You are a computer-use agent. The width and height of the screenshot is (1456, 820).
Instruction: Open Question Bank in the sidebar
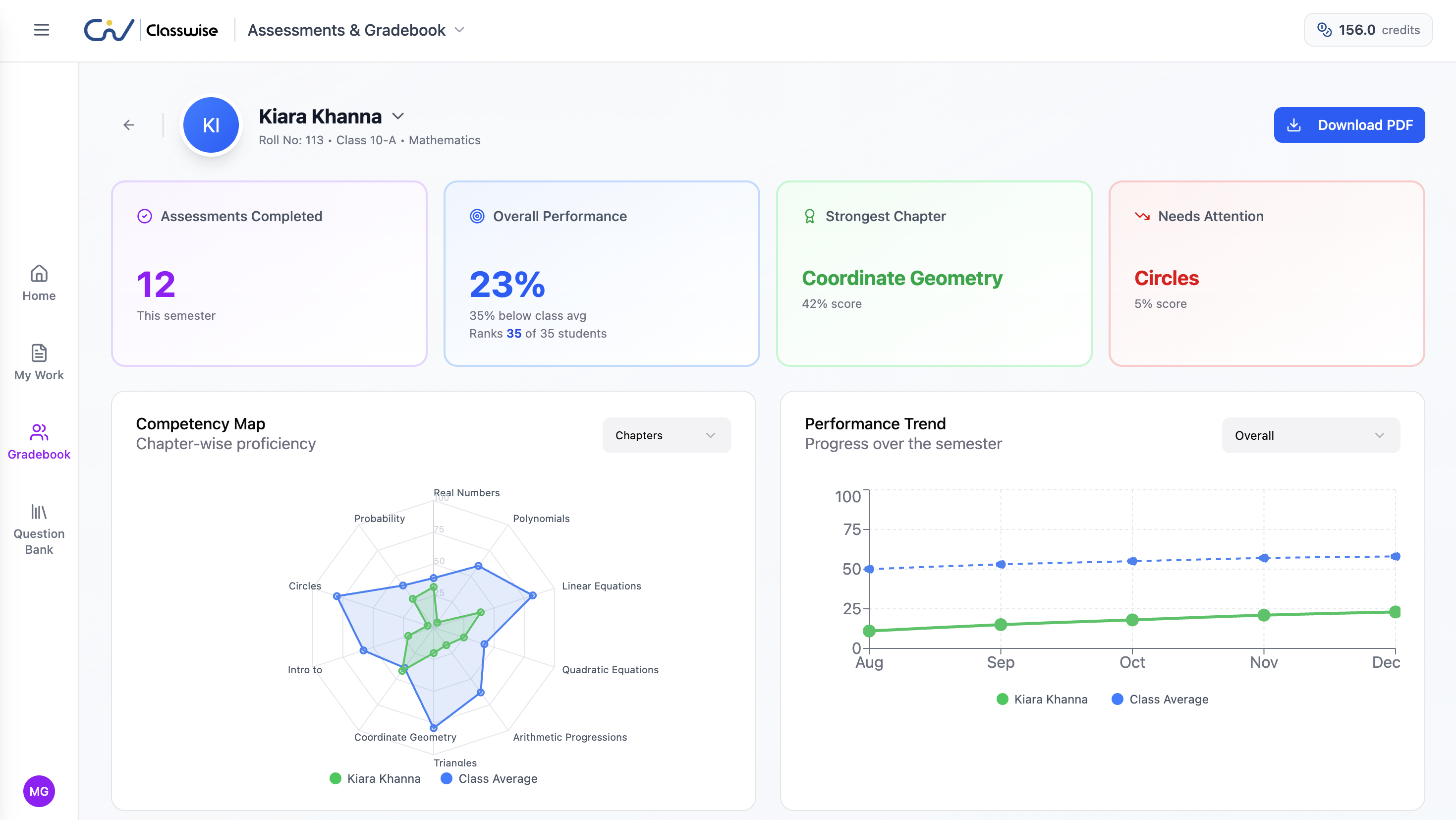[x=39, y=529]
